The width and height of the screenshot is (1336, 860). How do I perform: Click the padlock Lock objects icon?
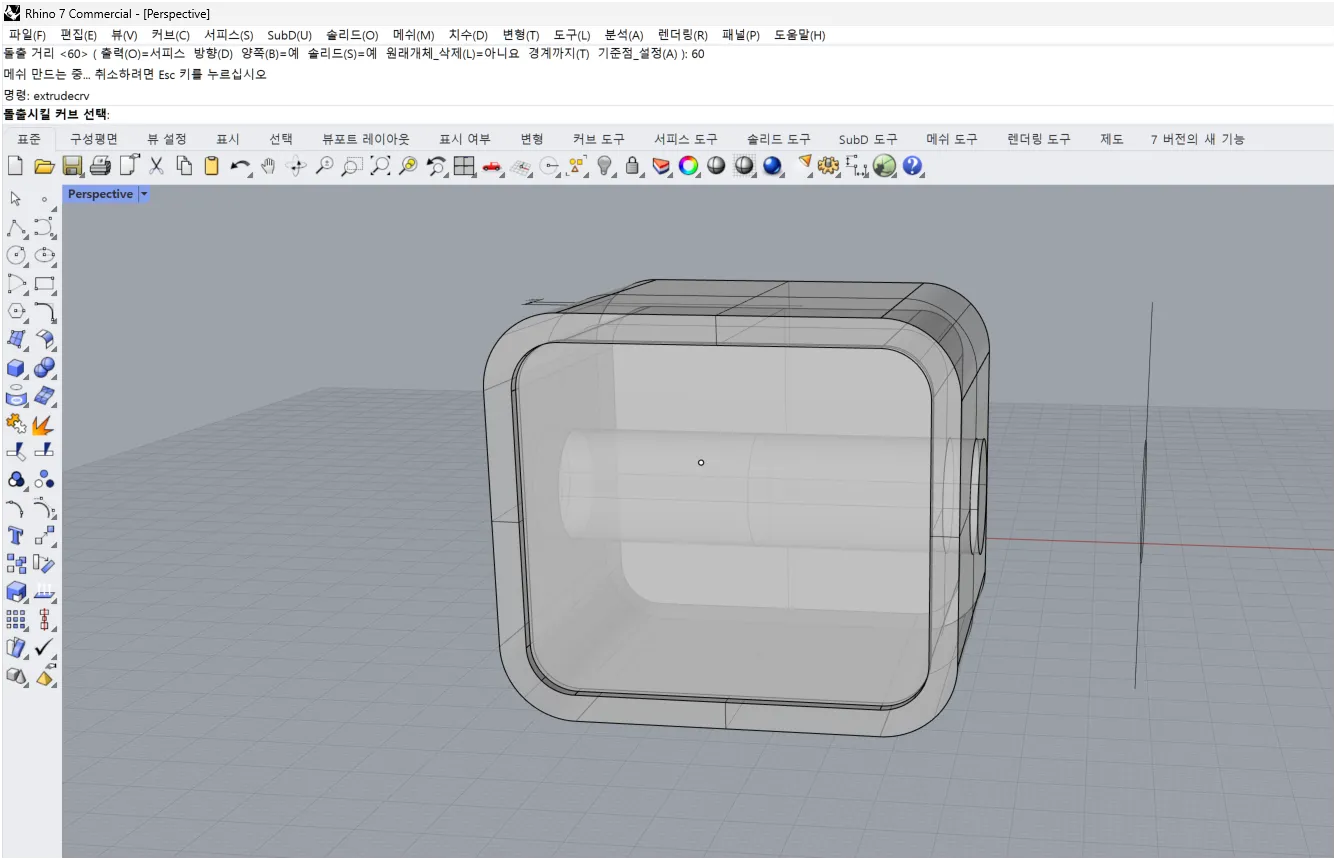click(x=632, y=166)
